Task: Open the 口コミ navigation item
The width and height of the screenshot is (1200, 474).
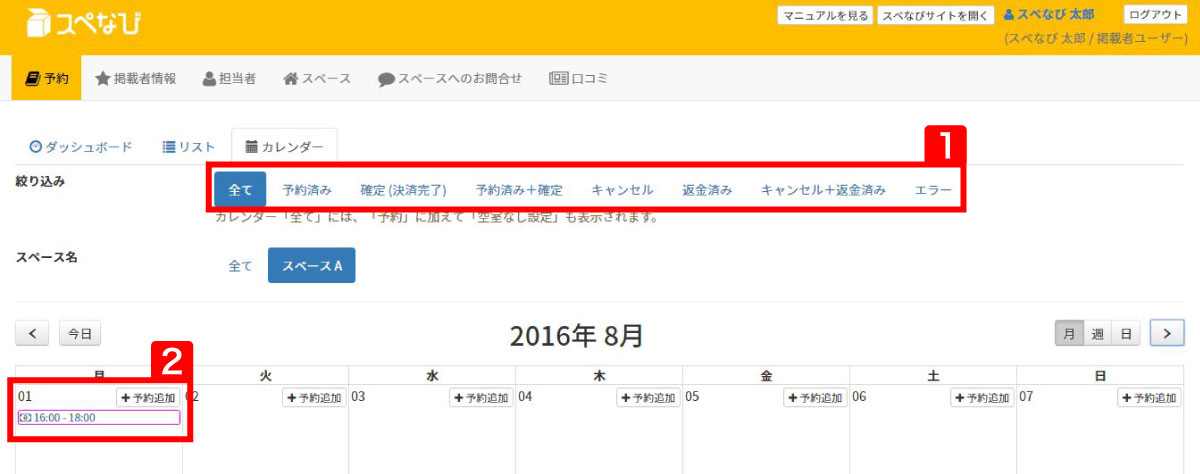Action: tap(579, 78)
